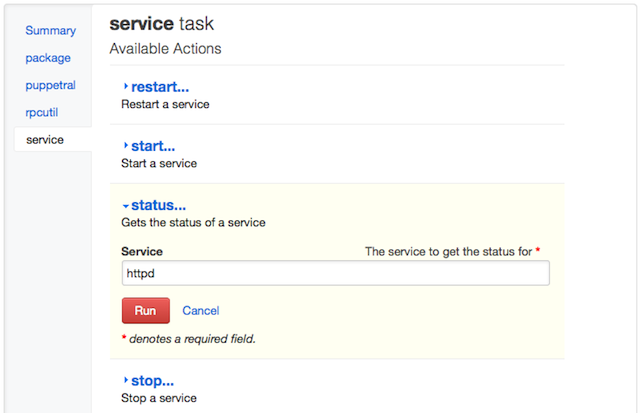Image resolution: width=640 pixels, height=413 pixels.
Task: Focus the Service input containing httpd
Action: pyautogui.click(x=335, y=273)
